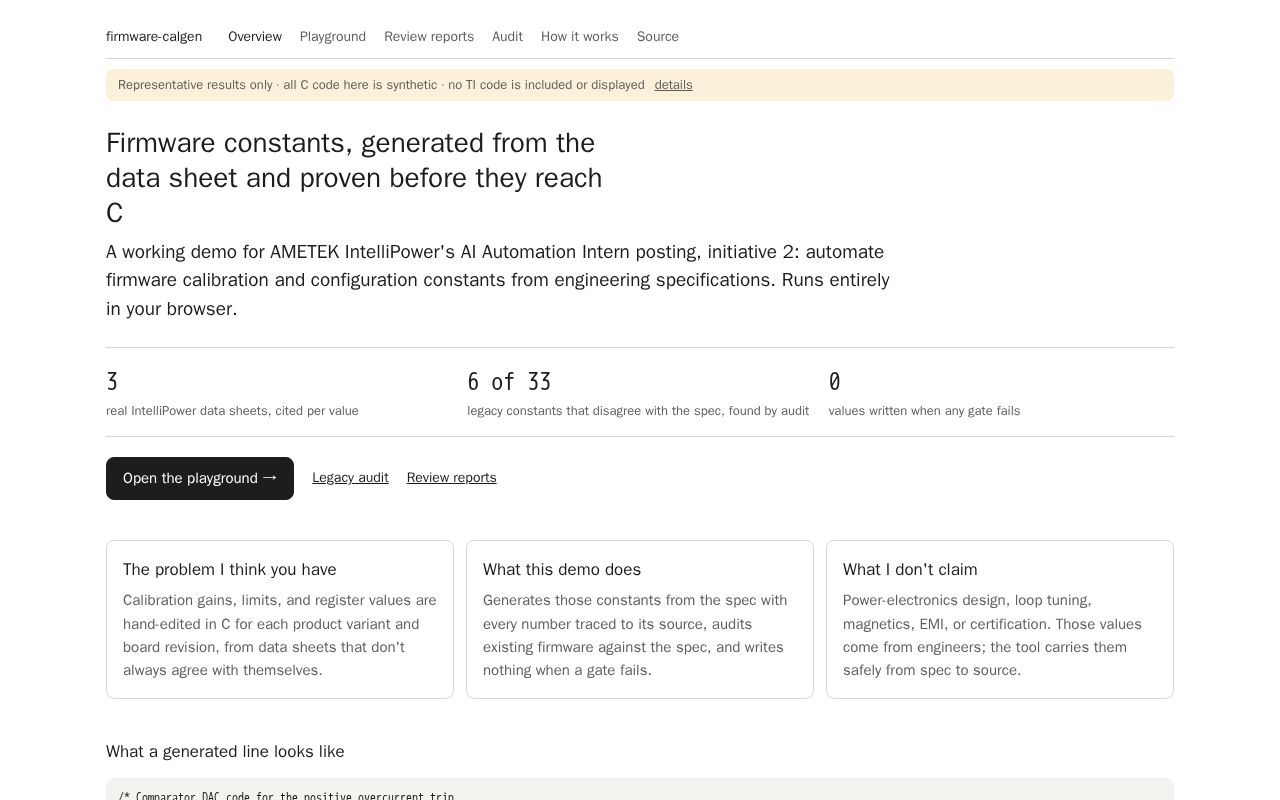Click 'What a generated line looks like' heading

225,752
